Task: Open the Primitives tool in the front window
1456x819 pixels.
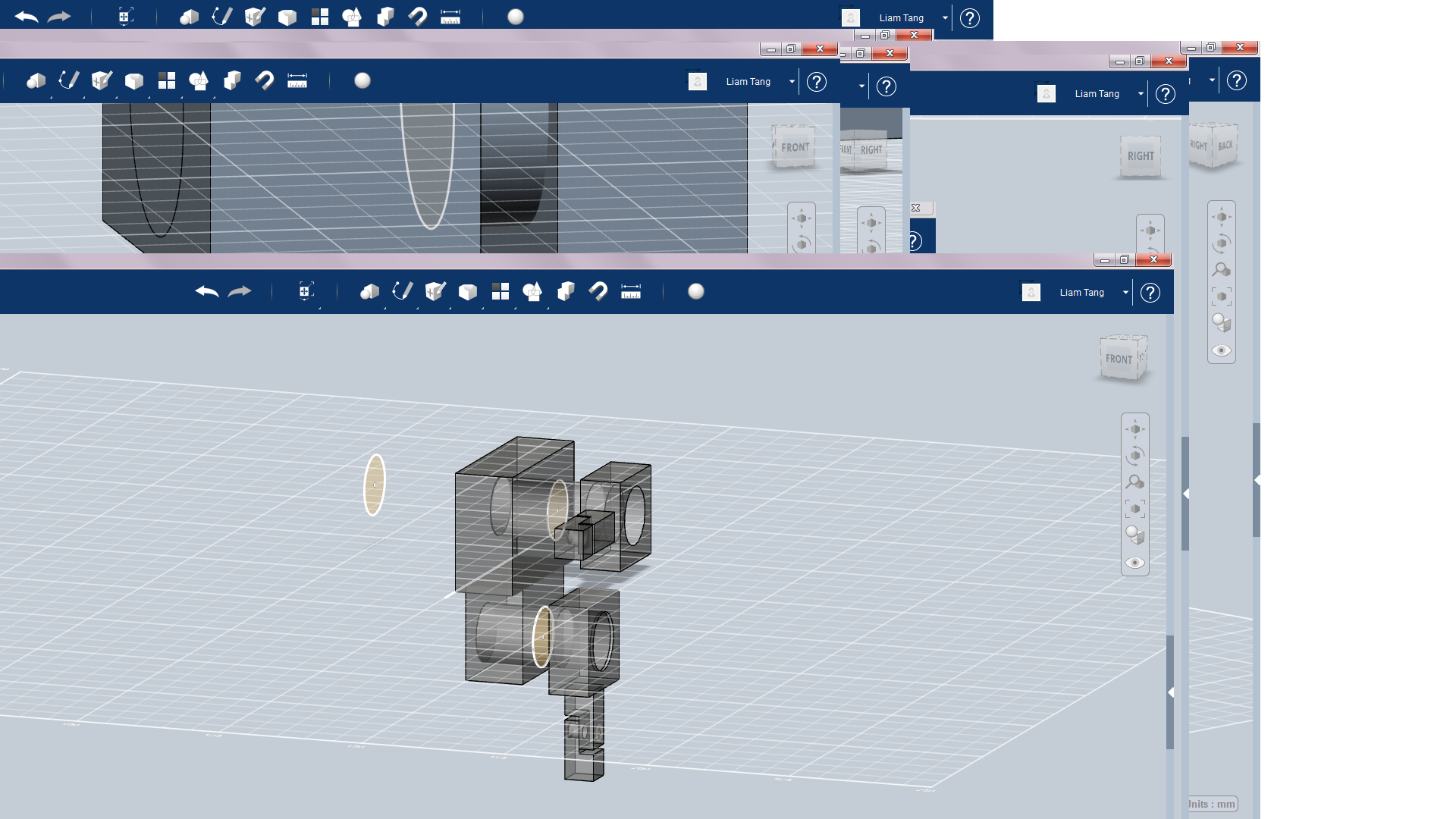Action: click(369, 292)
